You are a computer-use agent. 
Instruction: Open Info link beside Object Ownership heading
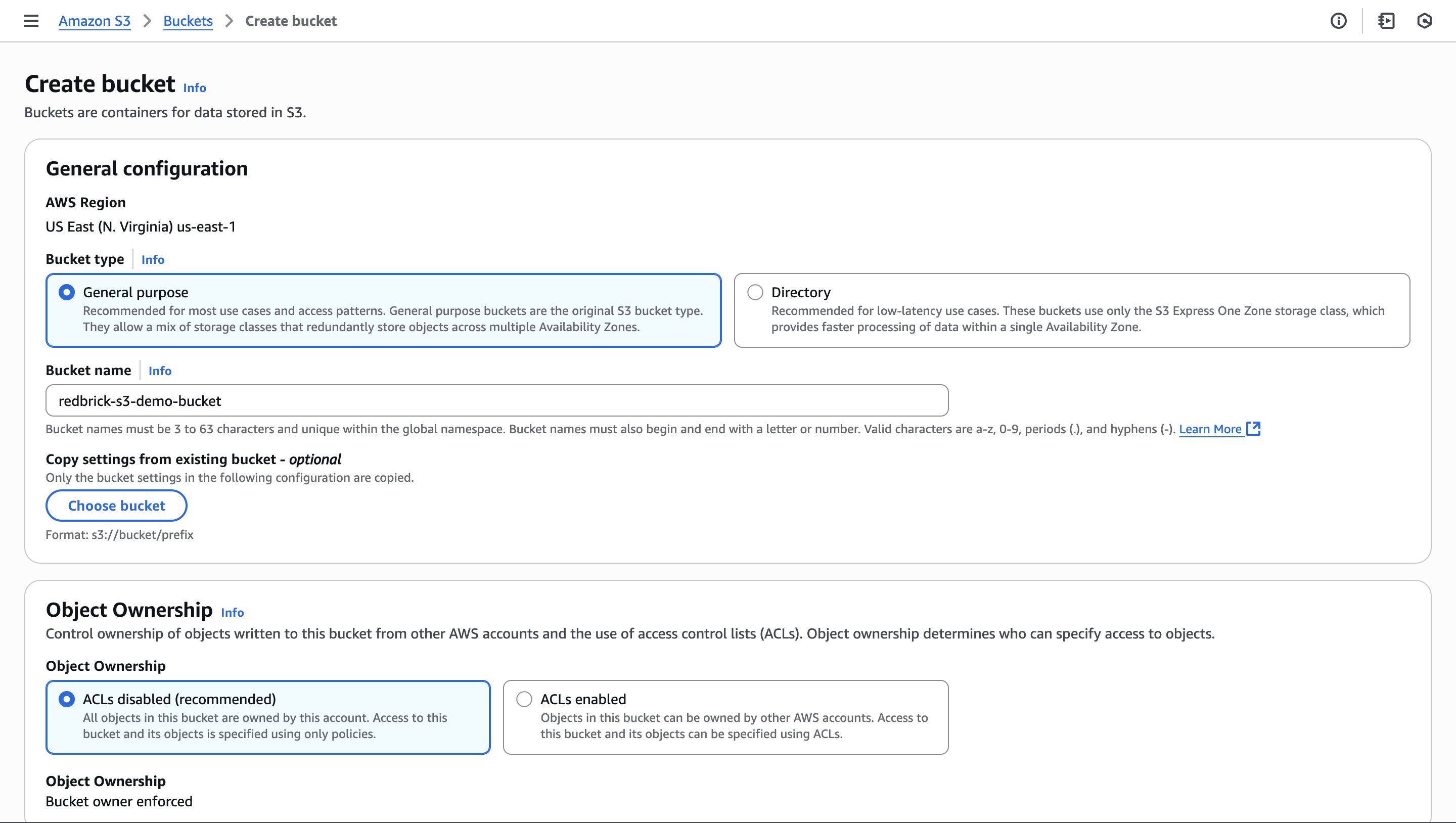pyautogui.click(x=232, y=612)
